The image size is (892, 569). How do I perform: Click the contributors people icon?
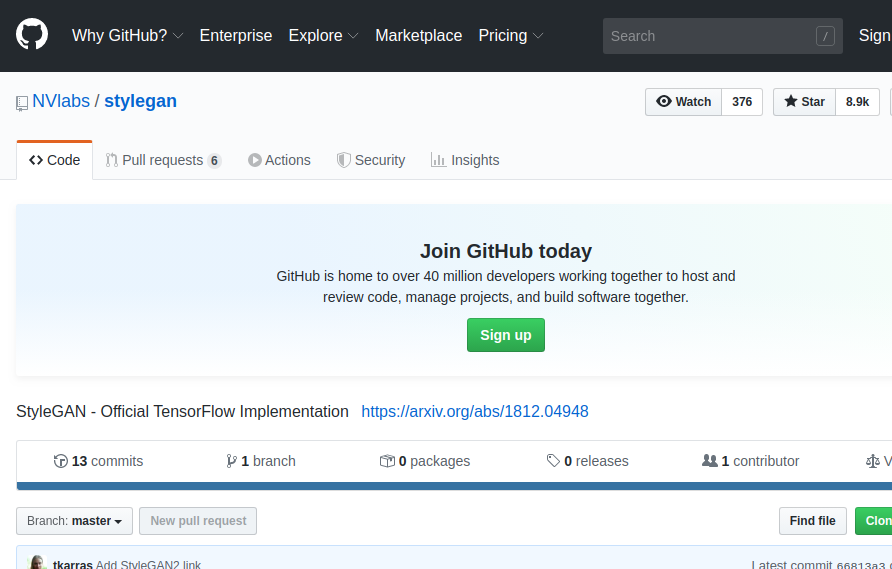(709, 460)
